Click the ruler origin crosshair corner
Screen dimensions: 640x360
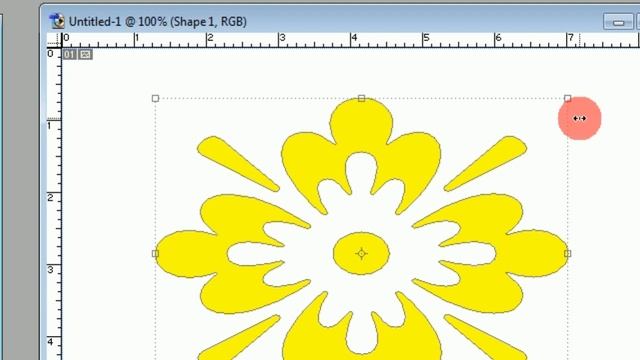point(53,40)
